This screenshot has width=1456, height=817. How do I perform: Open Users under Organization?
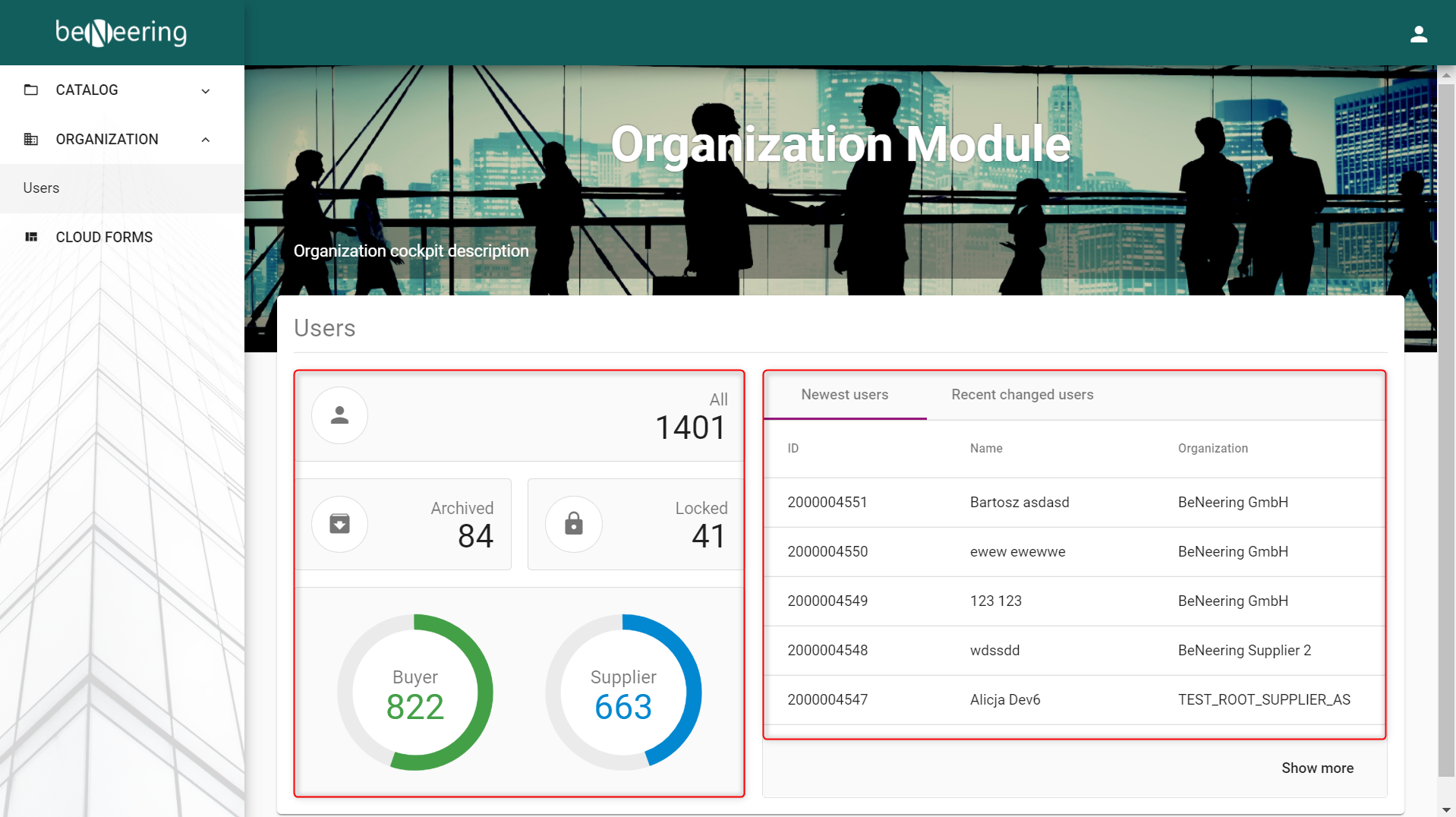pos(42,188)
